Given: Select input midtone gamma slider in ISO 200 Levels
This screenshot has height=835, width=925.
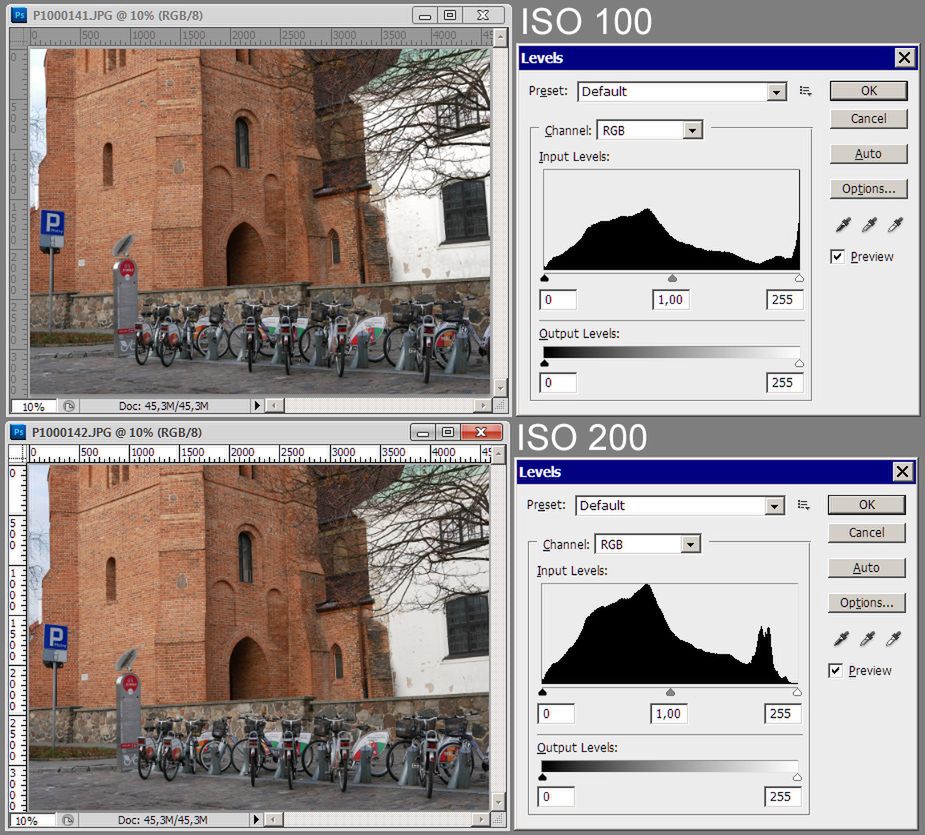Looking at the screenshot, I should click(670, 692).
